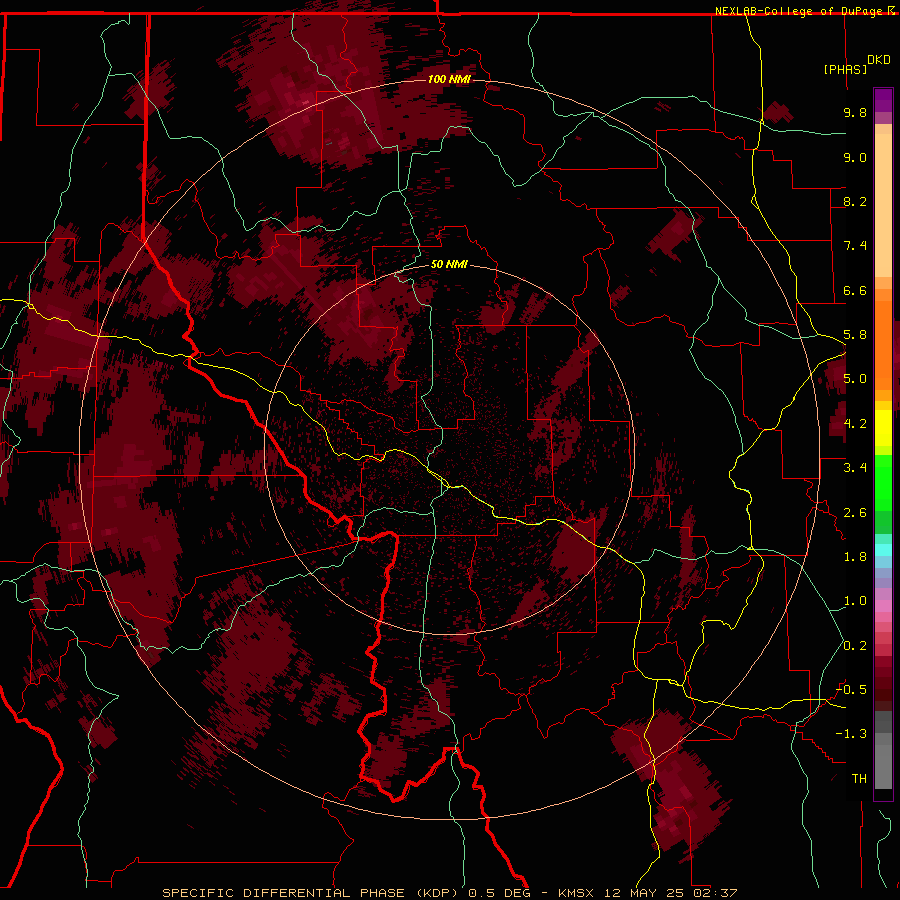Click the 9.0 value on the scale
This screenshot has width=900, height=900.
(855, 157)
